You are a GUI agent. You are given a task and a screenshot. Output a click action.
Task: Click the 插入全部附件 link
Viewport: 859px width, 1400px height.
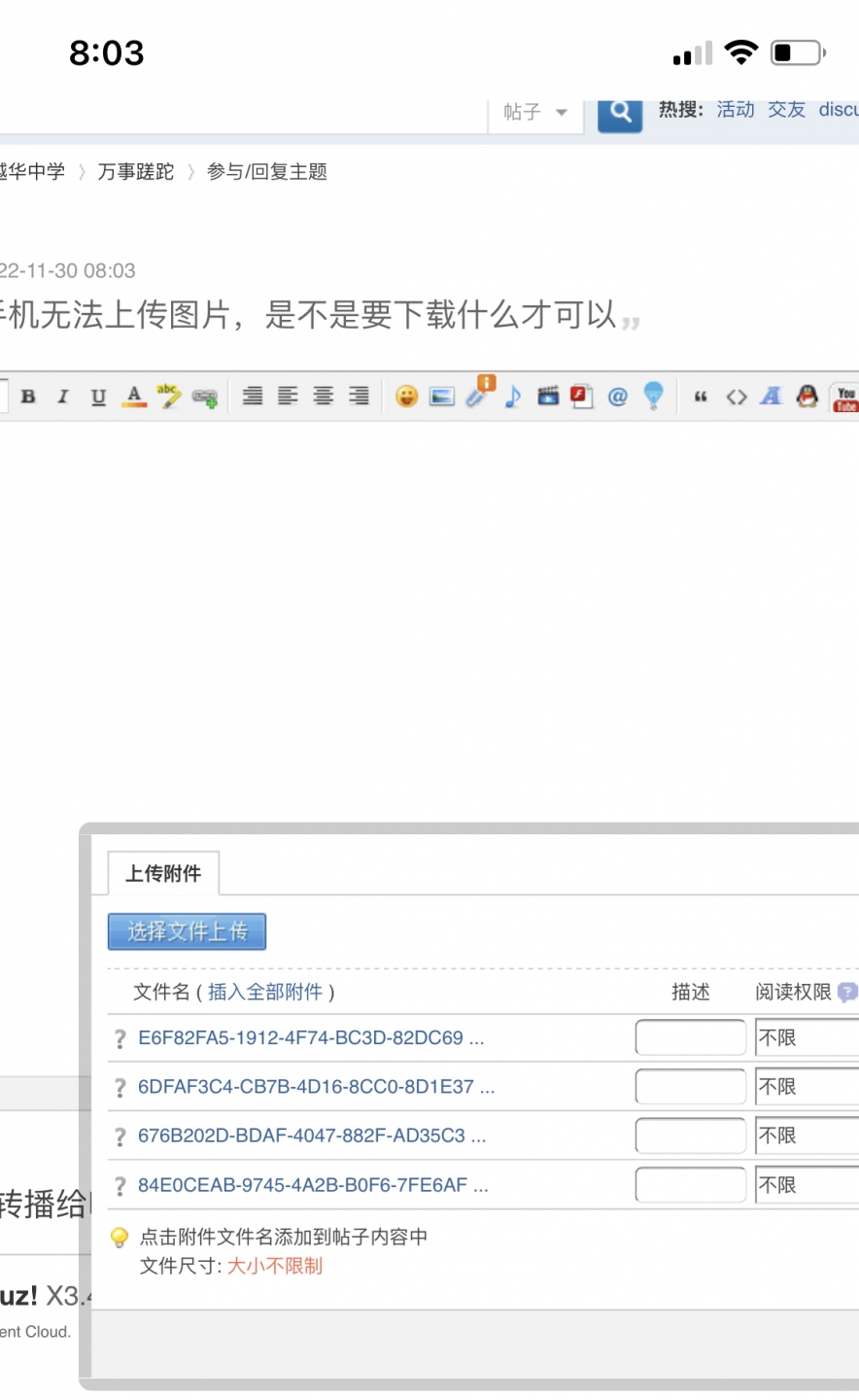click(x=264, y=992)
